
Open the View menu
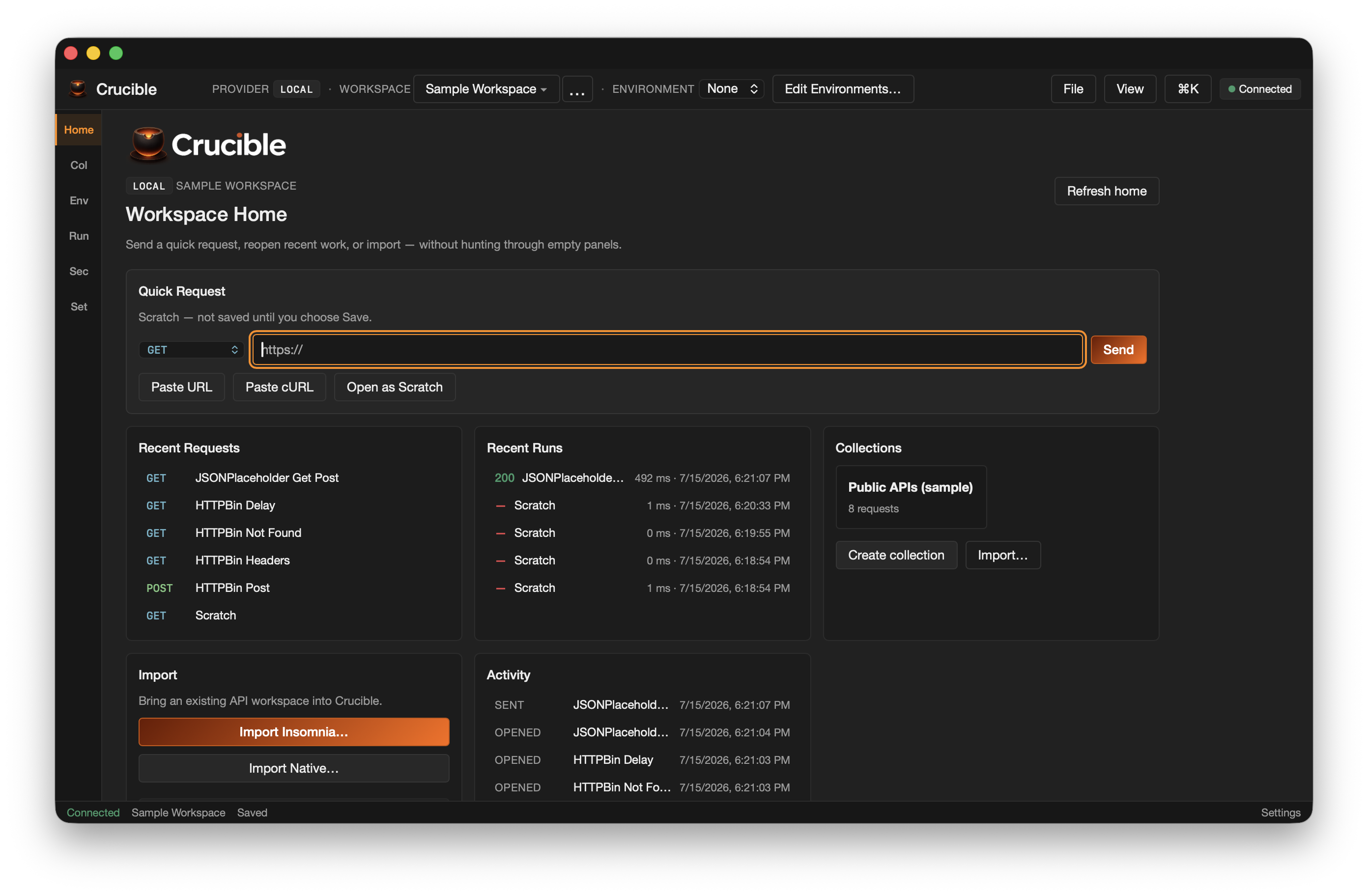pos(1130,89)
